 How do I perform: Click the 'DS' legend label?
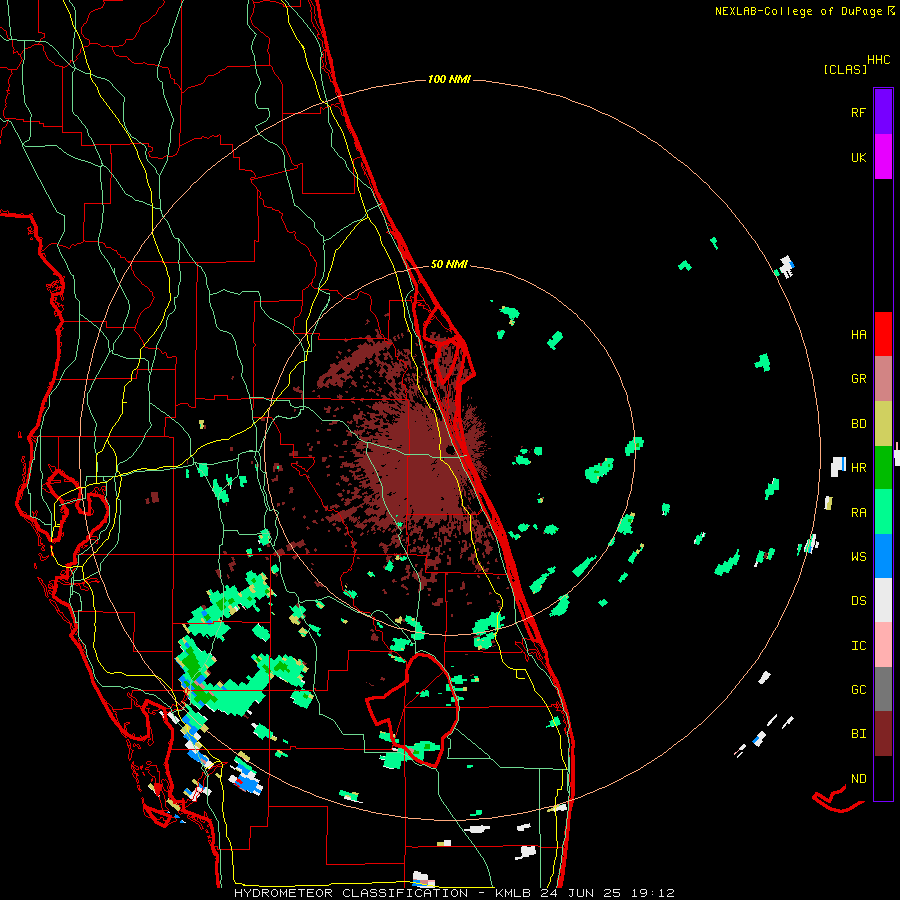pos(858,601)
